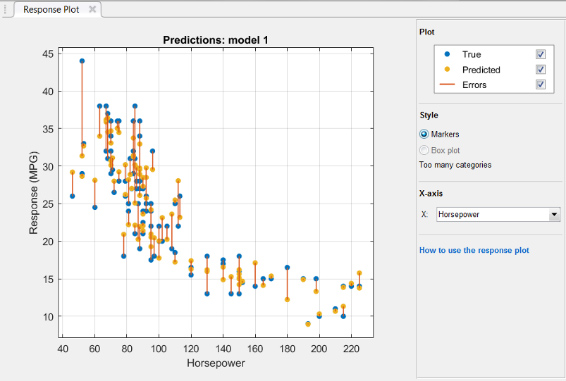Click the y-axis tick label 10
The width and height of the screenshot is (566, 381).
(x=48, y=317)
